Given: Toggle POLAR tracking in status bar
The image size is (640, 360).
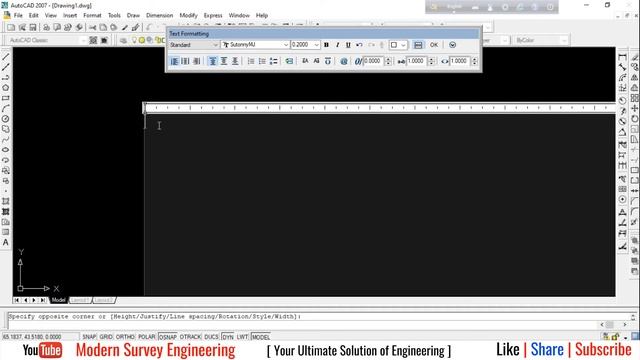Looking at the screenshot, I should tap(147, 337).
